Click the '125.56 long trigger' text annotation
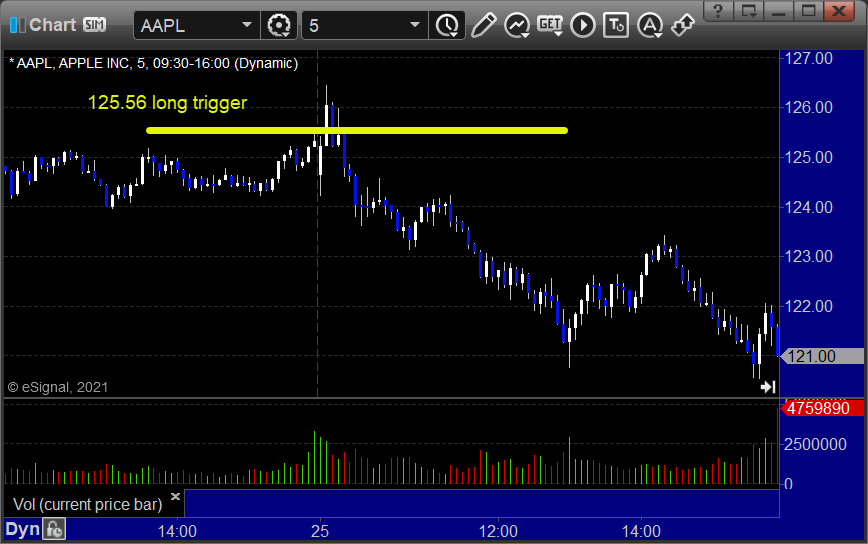Image resolution: width=868 pixels, height=544 pixels. pos(167,103)
